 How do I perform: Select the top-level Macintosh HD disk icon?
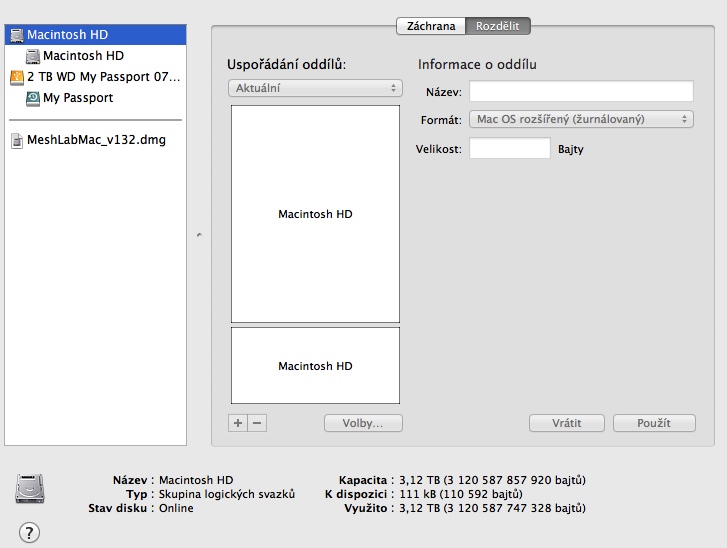(17, 35)
